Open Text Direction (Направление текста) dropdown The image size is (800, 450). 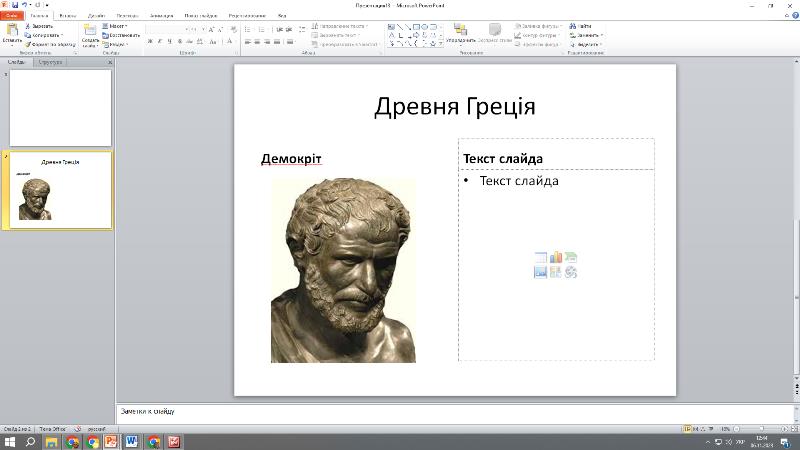pyautogui.click(x=340, y=26)
